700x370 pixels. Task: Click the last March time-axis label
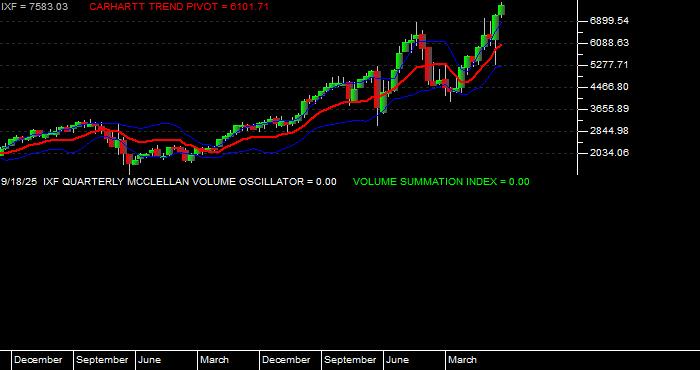point(462,360)
